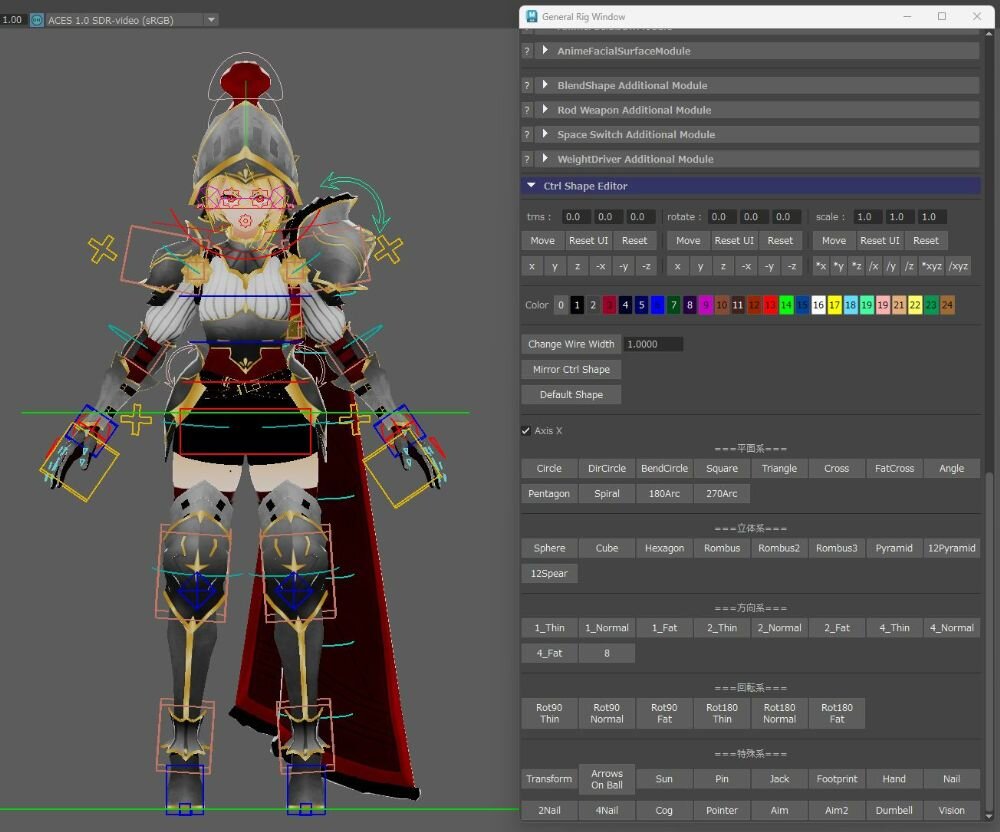Open help for Space Switch Additional Module
The image size is (1000, 832).
pyautogui.click(x=527, y=135)
